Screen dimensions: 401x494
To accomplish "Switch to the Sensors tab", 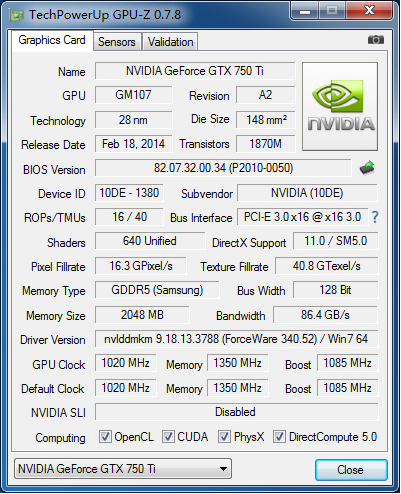I will (117, 42).
